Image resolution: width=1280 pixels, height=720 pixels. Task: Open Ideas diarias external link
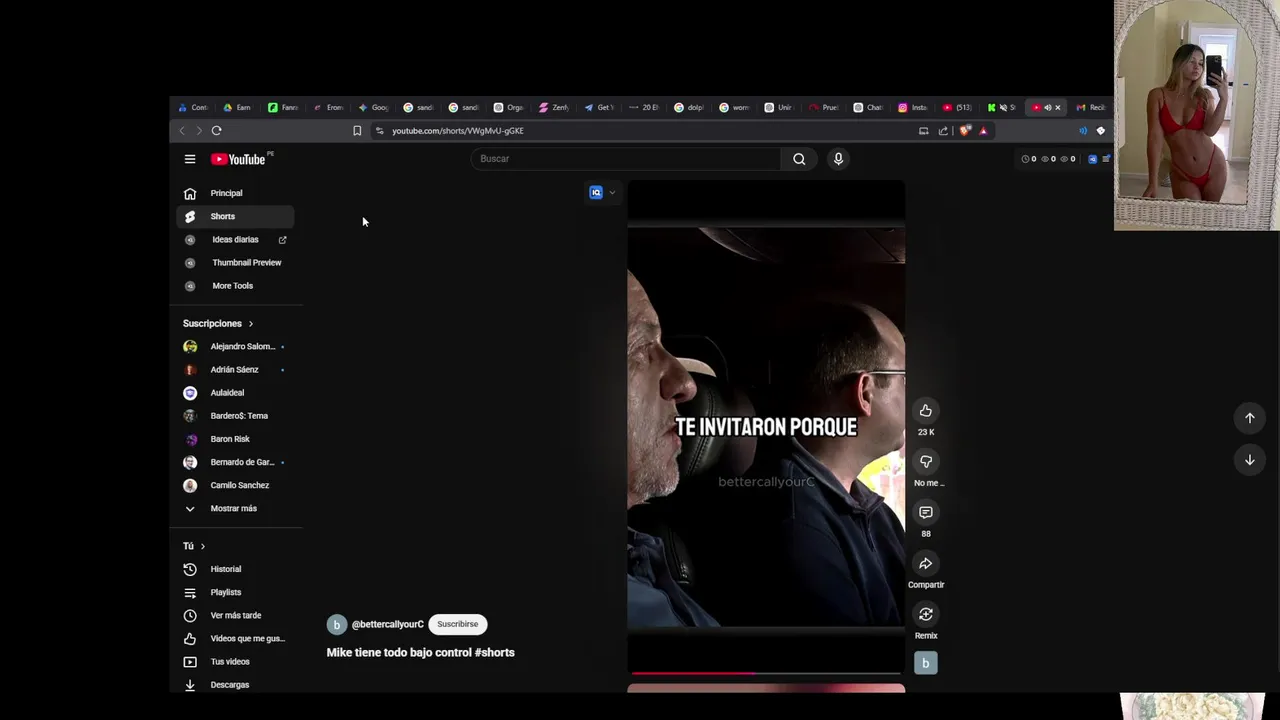(x=235, y=239)
